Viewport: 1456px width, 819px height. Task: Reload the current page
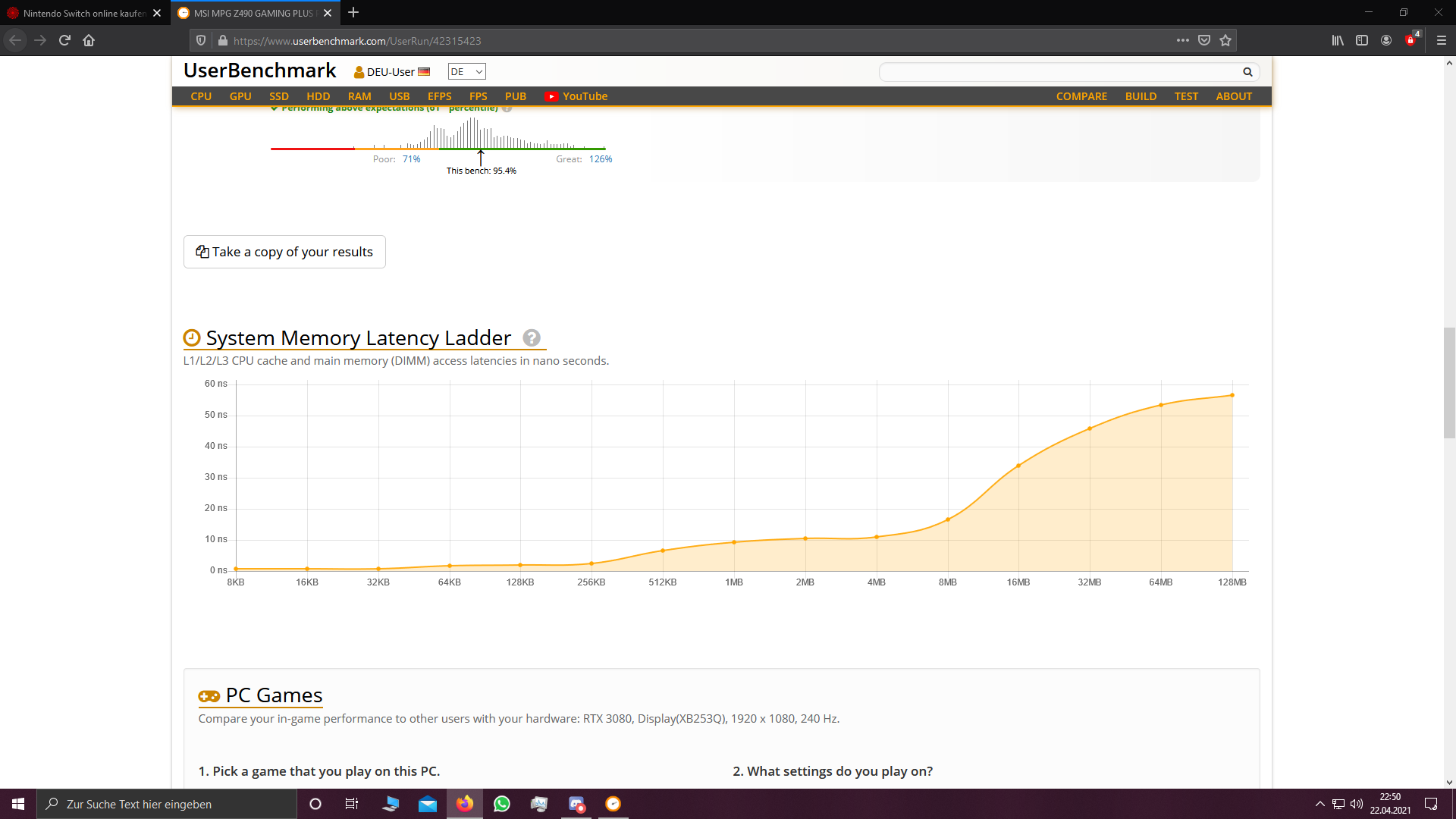pyautogui.click(x=64, y=40)
